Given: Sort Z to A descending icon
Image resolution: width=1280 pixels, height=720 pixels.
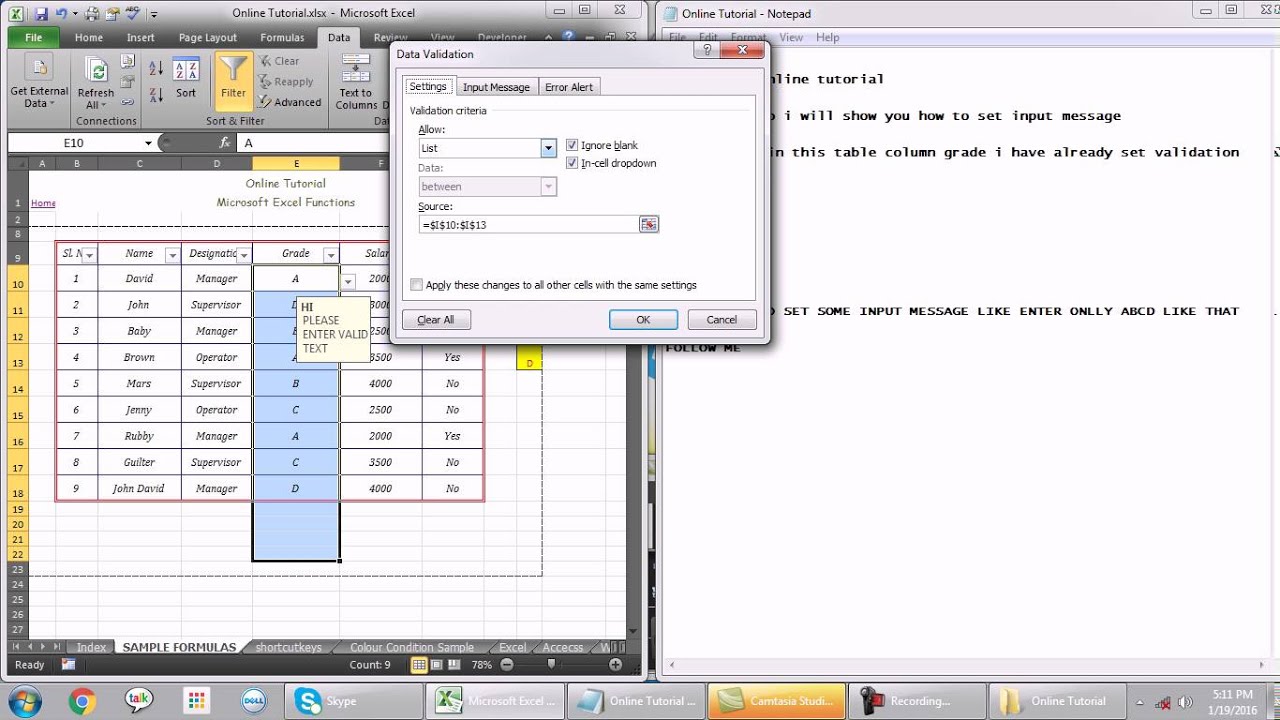Looking at the screenshot, I should click(x=156, y=93).
